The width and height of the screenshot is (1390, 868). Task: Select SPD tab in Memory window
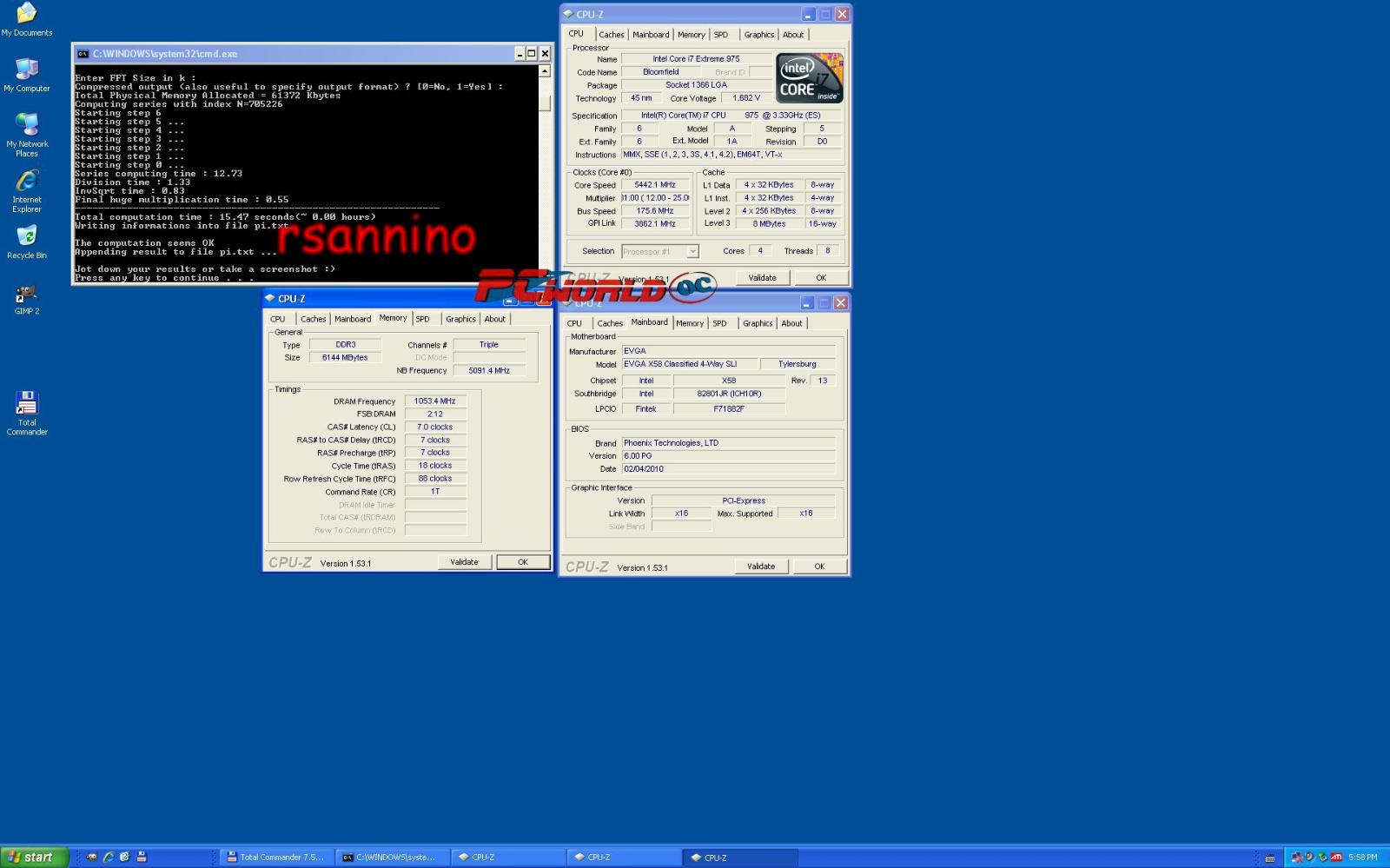click(x=423, y=319)
